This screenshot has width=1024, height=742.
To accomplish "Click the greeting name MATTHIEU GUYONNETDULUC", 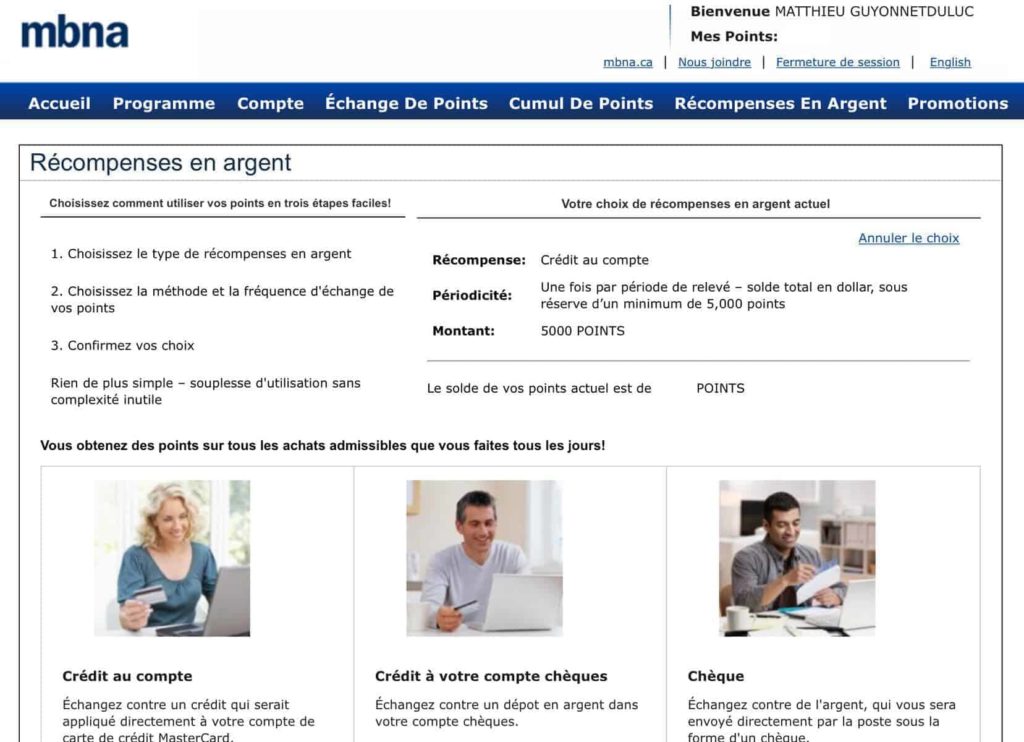I will (874, 12).
